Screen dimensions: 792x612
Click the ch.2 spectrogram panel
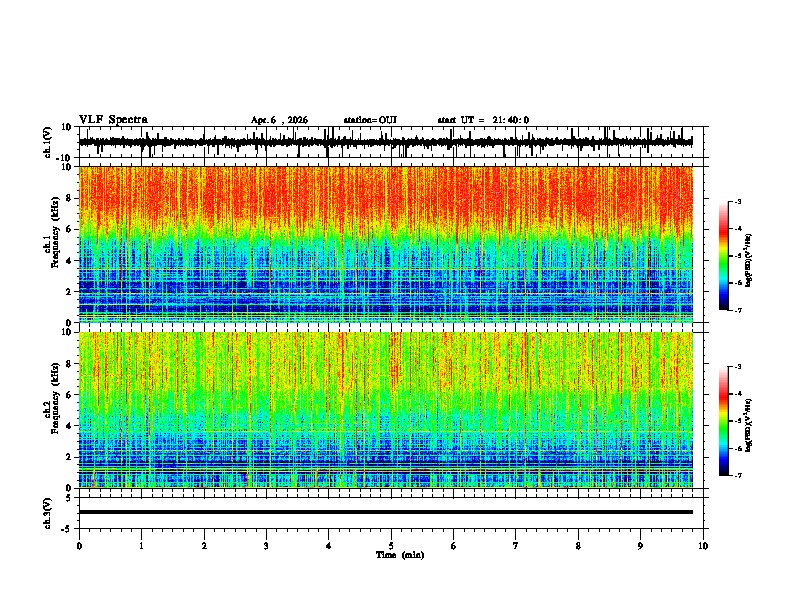[x=385, y=410]
